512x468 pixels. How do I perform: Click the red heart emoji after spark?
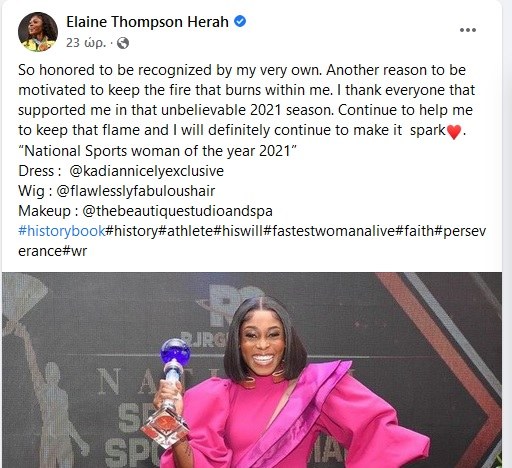454,132
